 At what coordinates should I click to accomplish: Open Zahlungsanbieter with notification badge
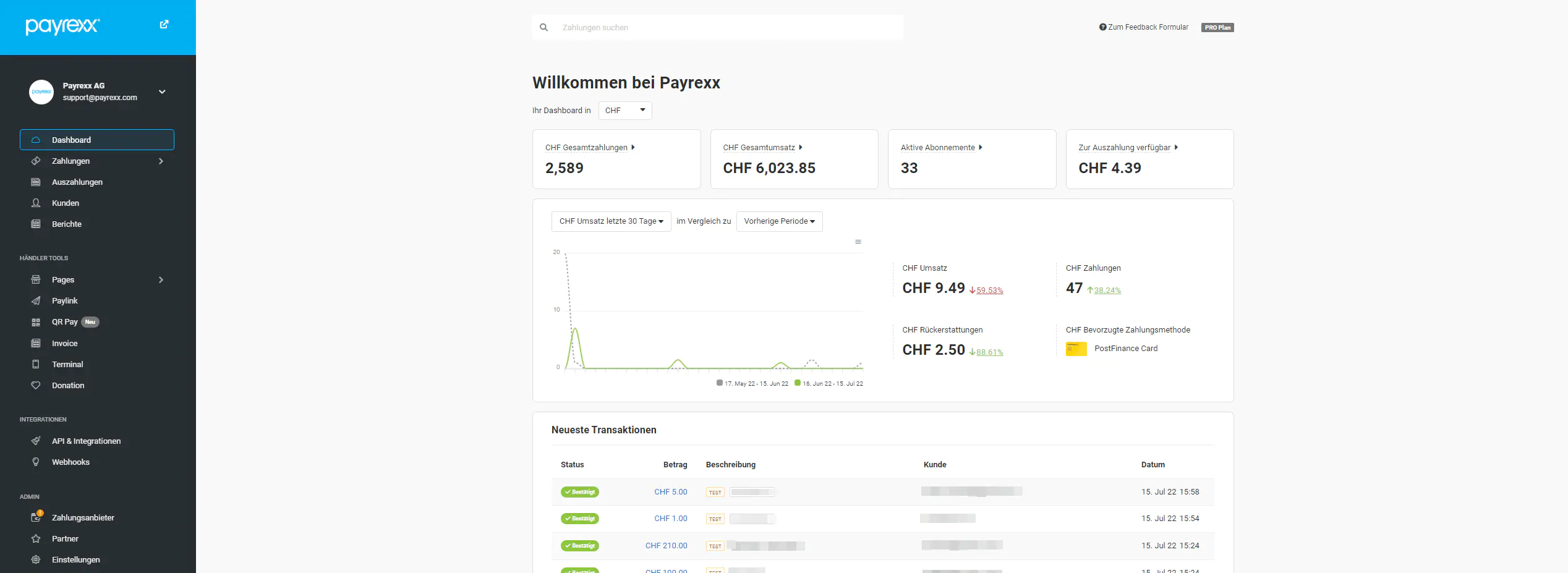(82, 518)
